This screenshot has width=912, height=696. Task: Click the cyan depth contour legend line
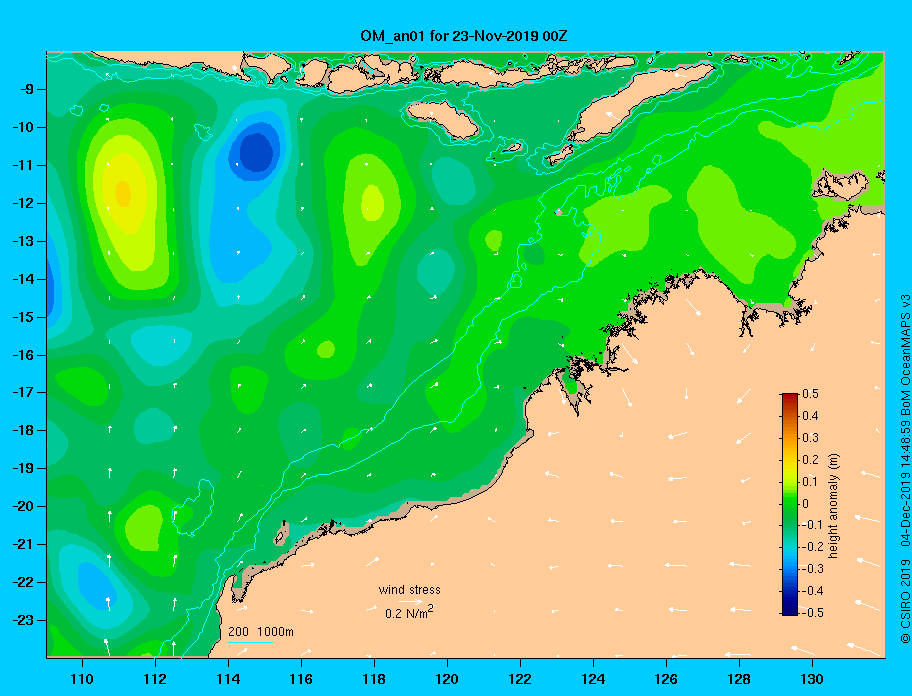250,642
